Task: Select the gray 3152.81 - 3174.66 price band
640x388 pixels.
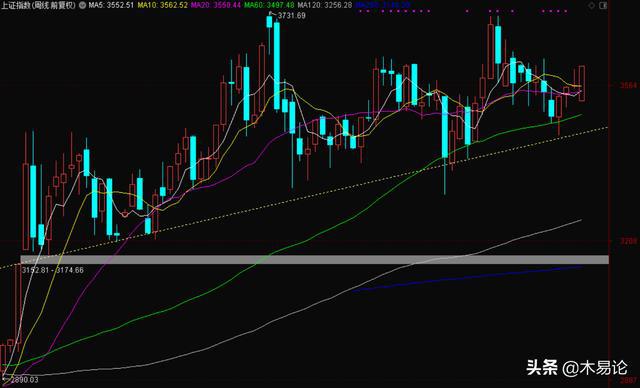Action: point(314,259)
